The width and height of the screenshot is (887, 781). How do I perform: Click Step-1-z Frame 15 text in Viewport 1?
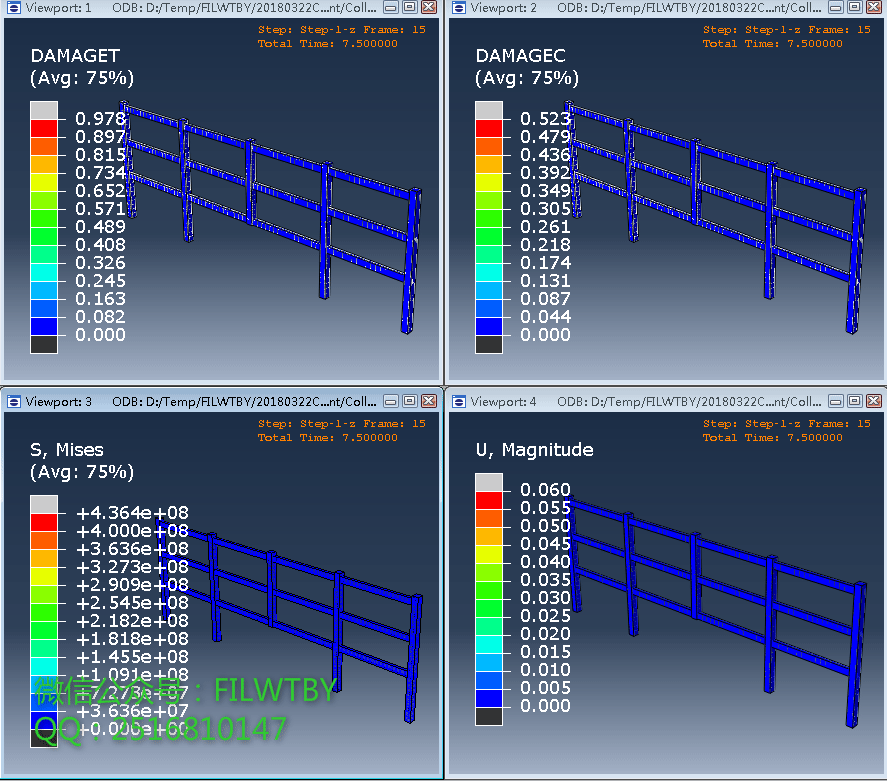coord(342,29)
